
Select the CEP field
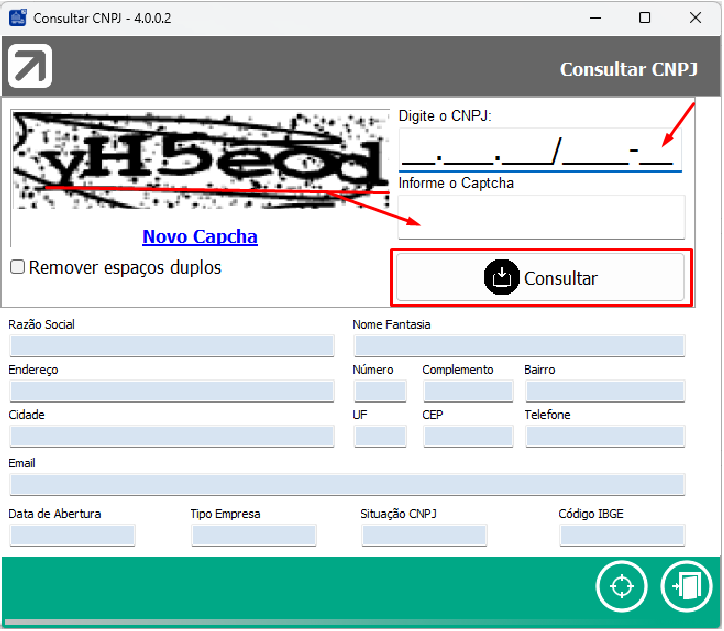(x=468, y=436)
